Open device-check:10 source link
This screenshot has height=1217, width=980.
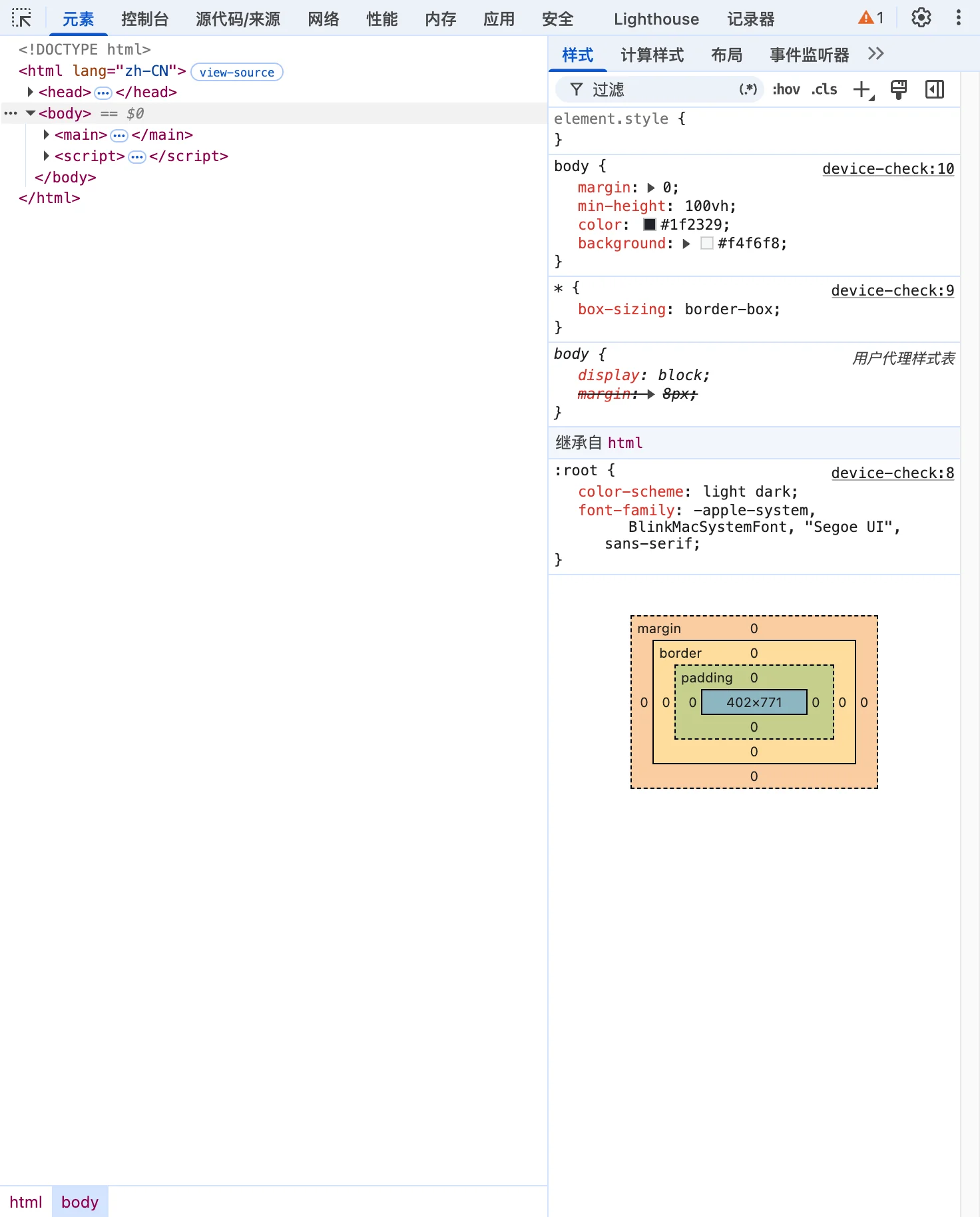click(x=888, y=169)
